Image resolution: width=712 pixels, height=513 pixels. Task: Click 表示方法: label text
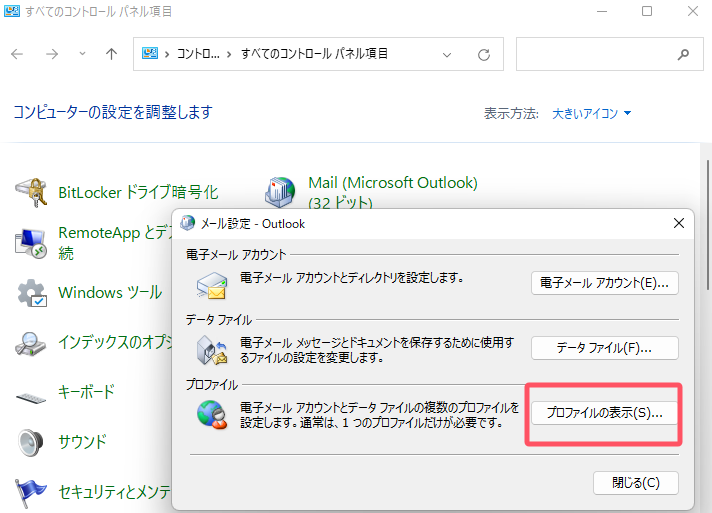pyautogui.click(x=511, y=113)
